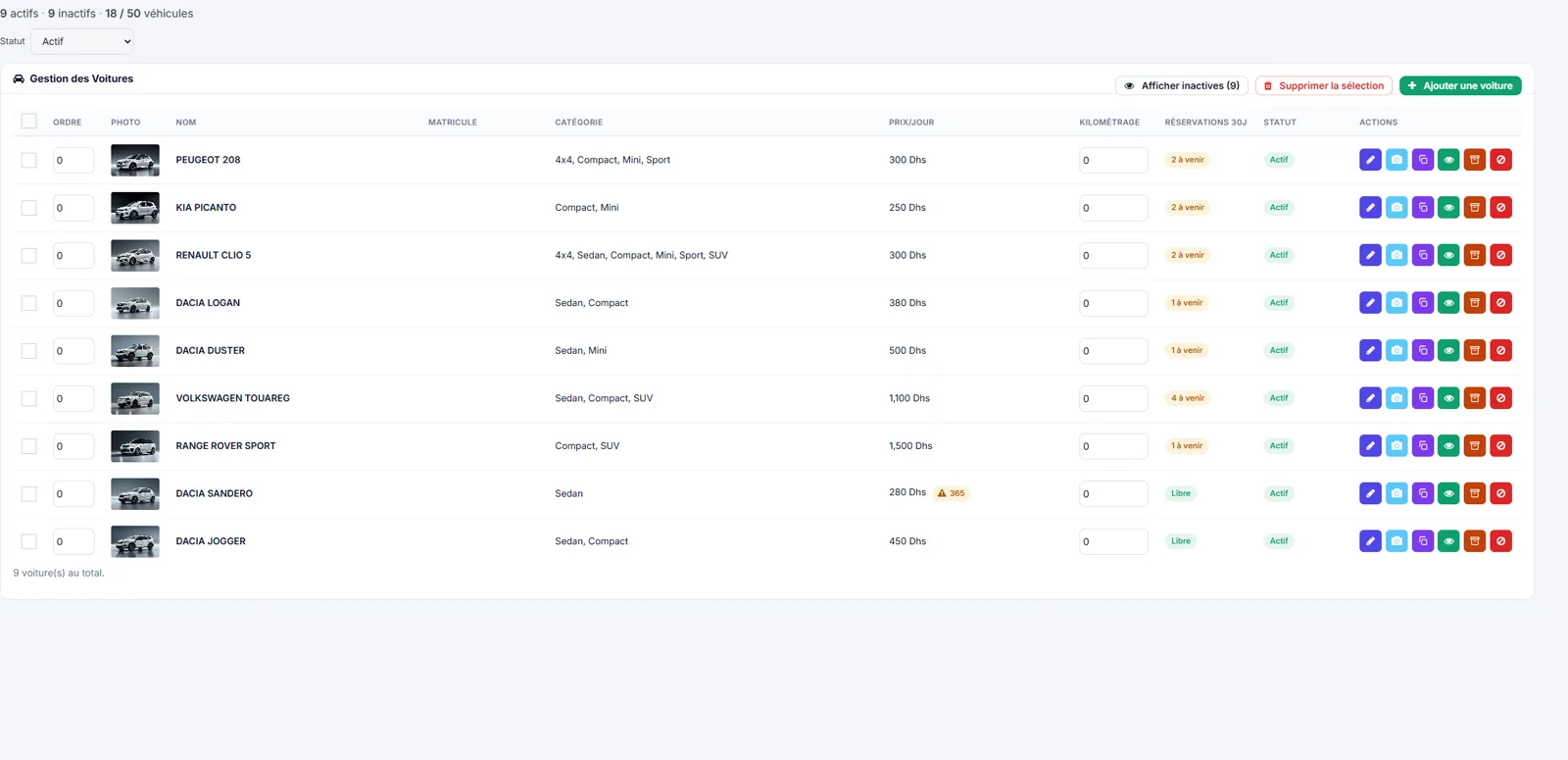Edit VOLKSWAGEN TOUAREG with the pencil icon
This screenshot has height=760, width=1568.
click(x=1370, y=398)
